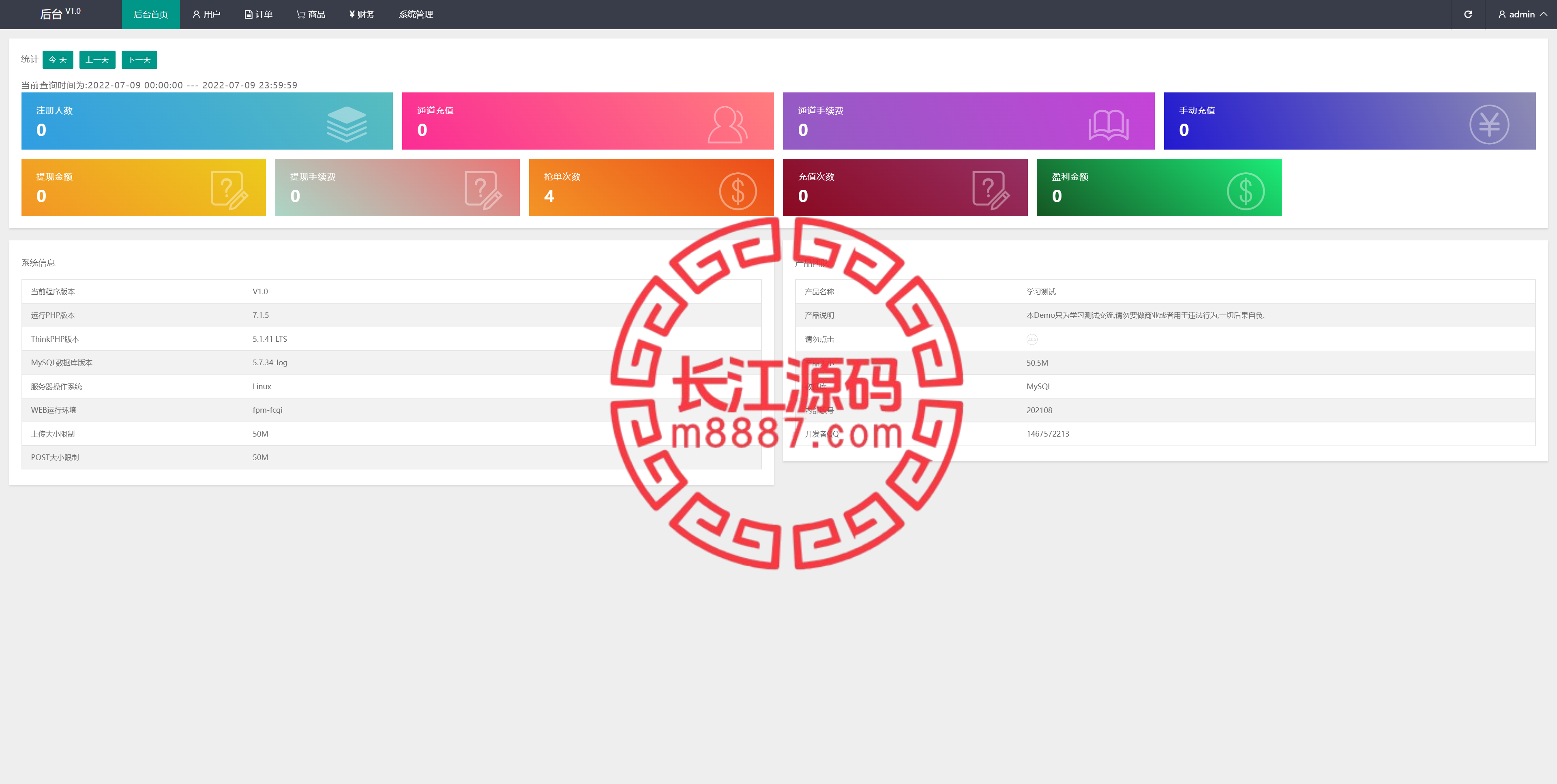Open the 用户 menu
The image size is (1557, 784).
pyautogui.click(x=206, y=15)
